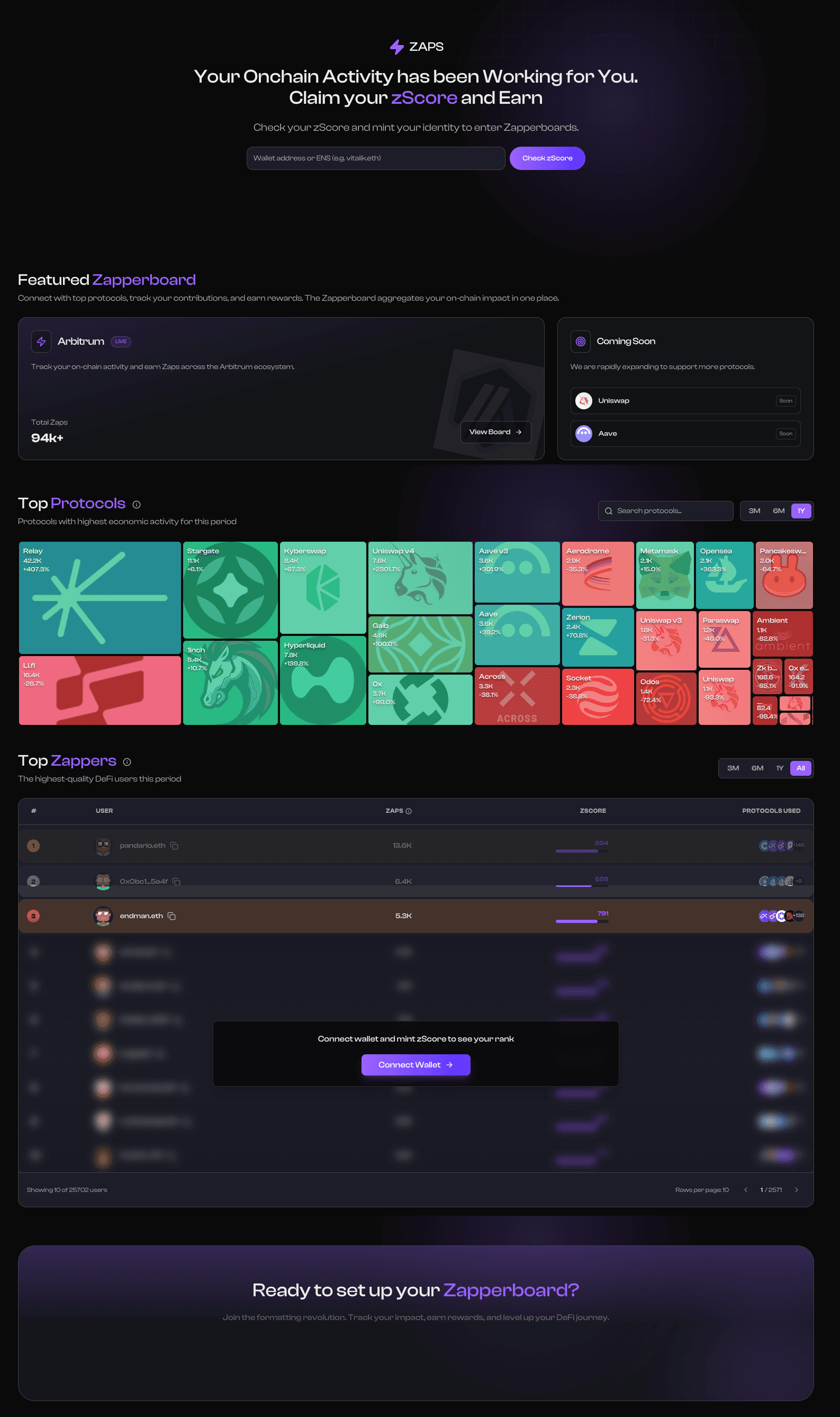Select 3M period for Top Protocols
Viewport: 840px width, 1417px height.
click(754, 510)
